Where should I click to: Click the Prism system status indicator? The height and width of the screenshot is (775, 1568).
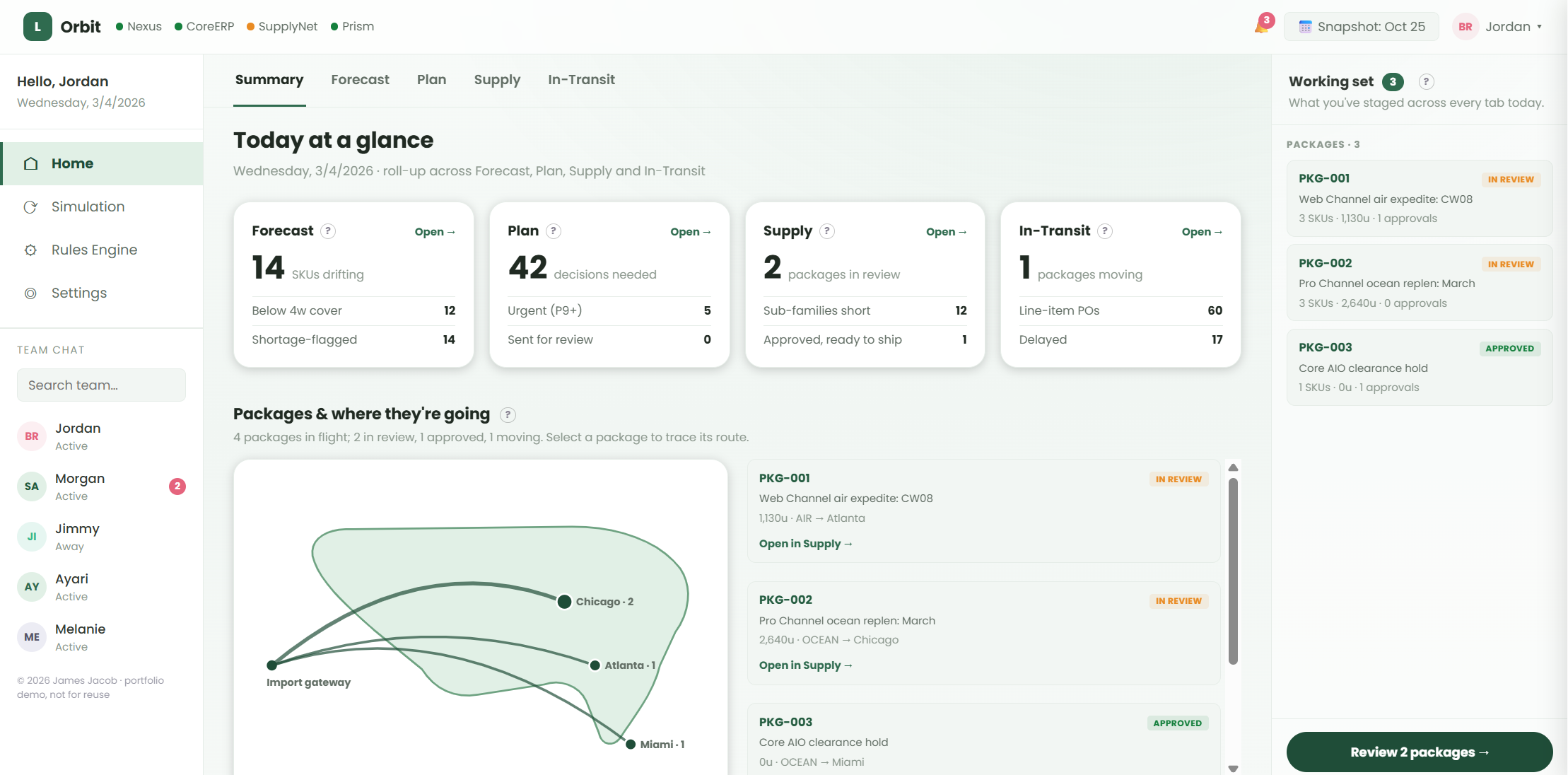coord(352,27)
